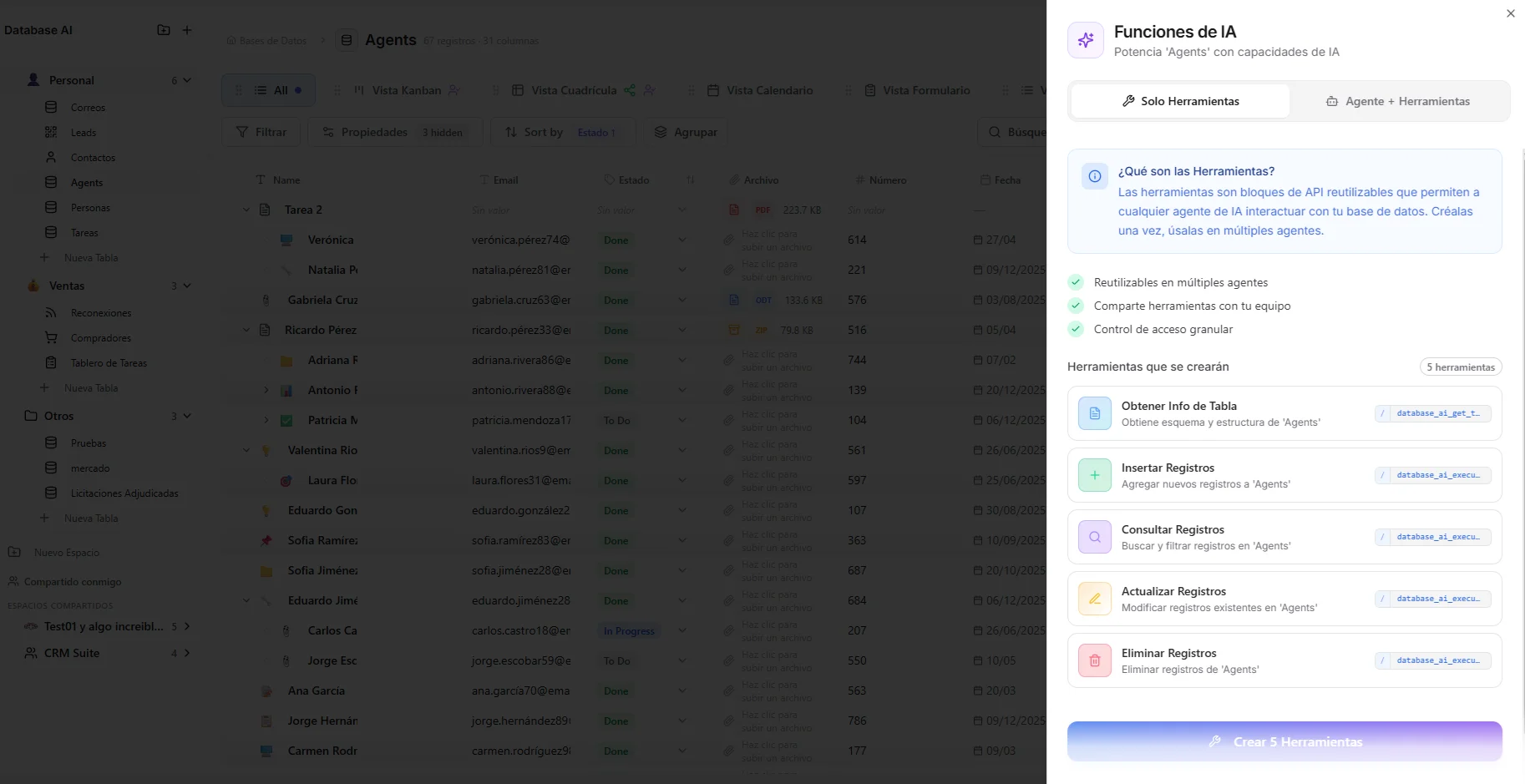Switch to Agente + Herramientas tab
Image resolution: width=1525 pixels, height=784 pixels.
coord(1398,101)
